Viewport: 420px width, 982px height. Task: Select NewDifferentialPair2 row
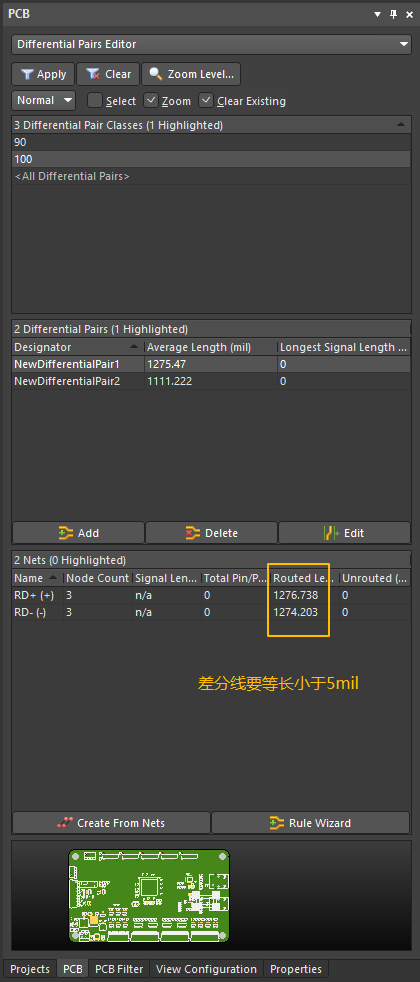pos(211,381)
